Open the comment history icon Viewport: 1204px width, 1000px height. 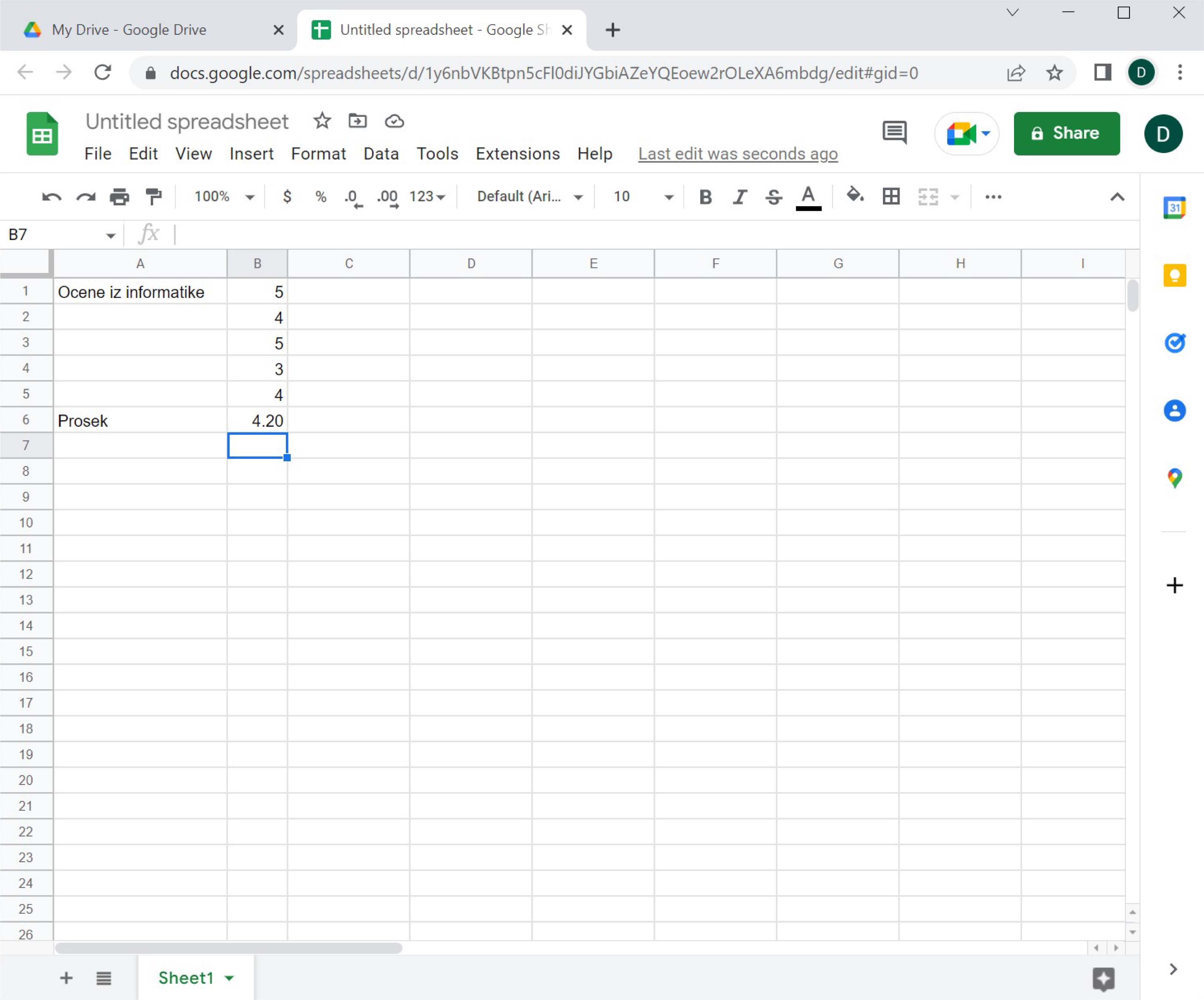pyautogui.click(x=894, y=133)
